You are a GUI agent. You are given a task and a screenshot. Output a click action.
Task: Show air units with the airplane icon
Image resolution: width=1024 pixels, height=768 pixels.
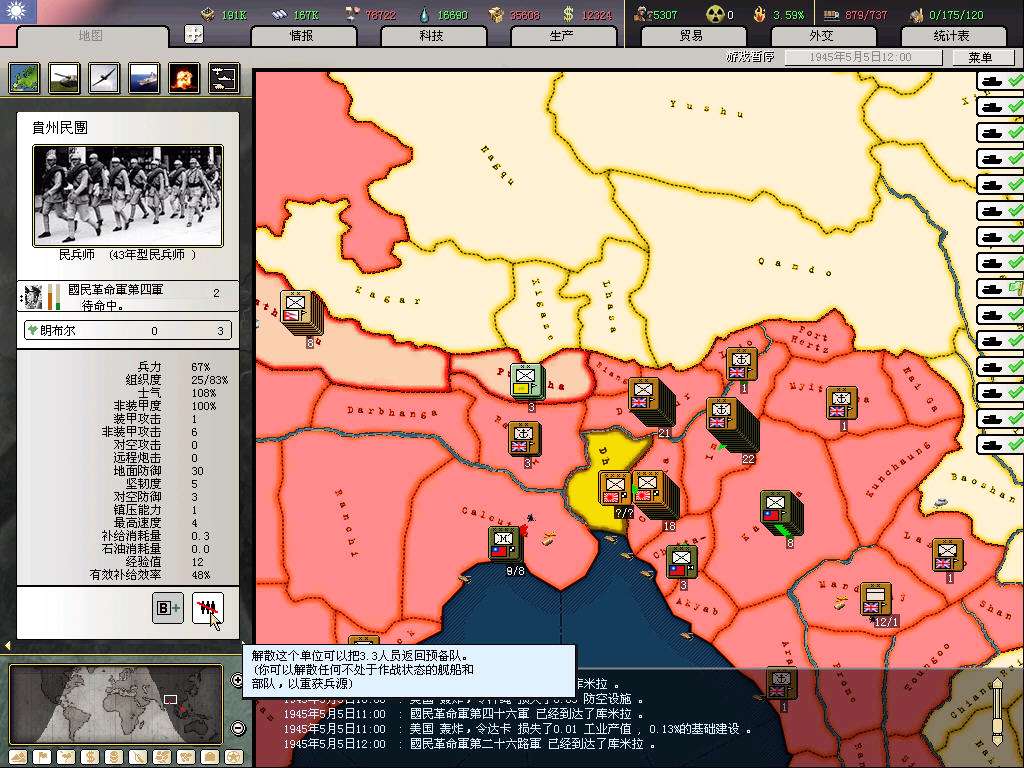point(104,78)
